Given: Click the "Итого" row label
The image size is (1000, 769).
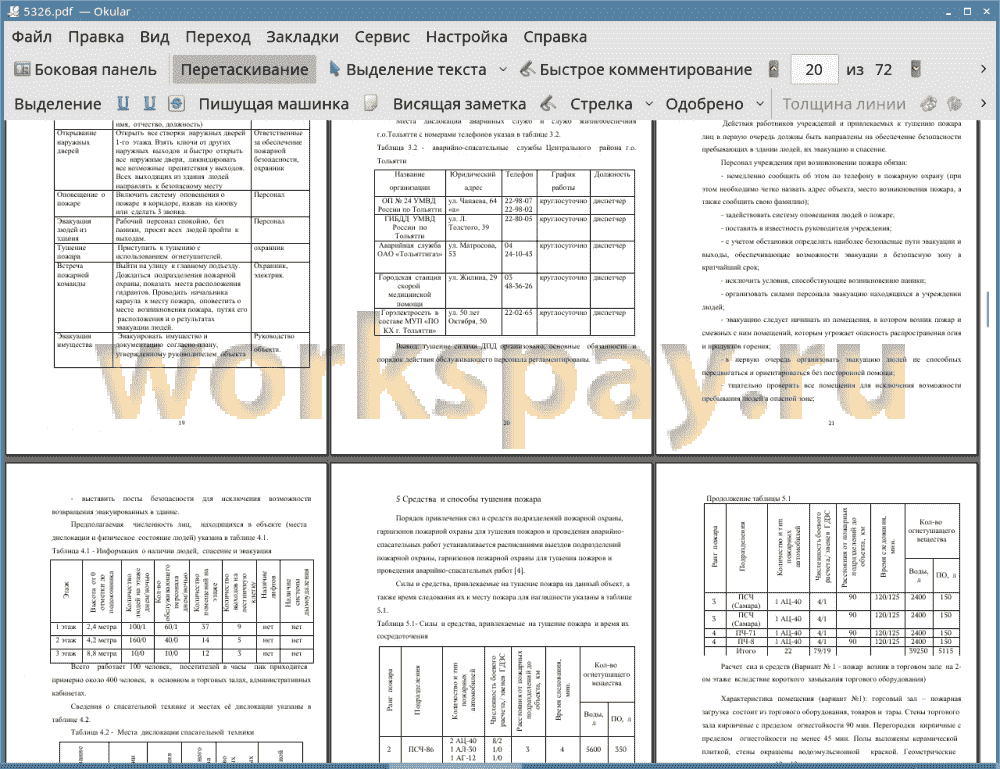Looking at the screenshot, I should (x=746, y=650).
